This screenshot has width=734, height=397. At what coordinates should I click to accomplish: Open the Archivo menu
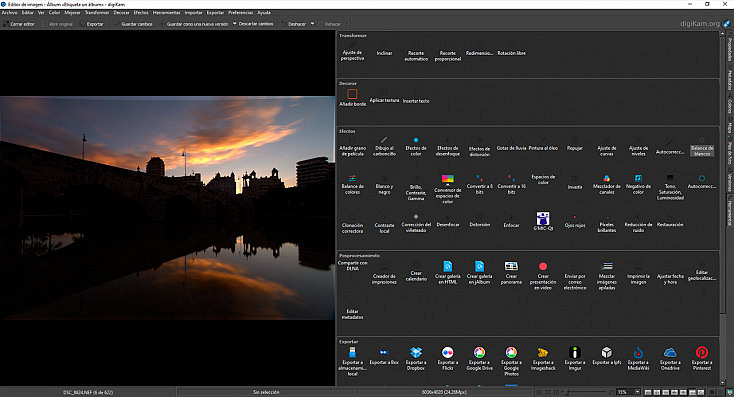click(x=9, y=13)
